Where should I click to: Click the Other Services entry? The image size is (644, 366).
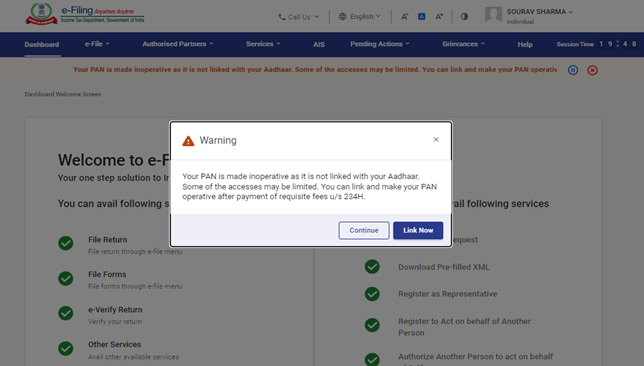click(x=115, y=345)
